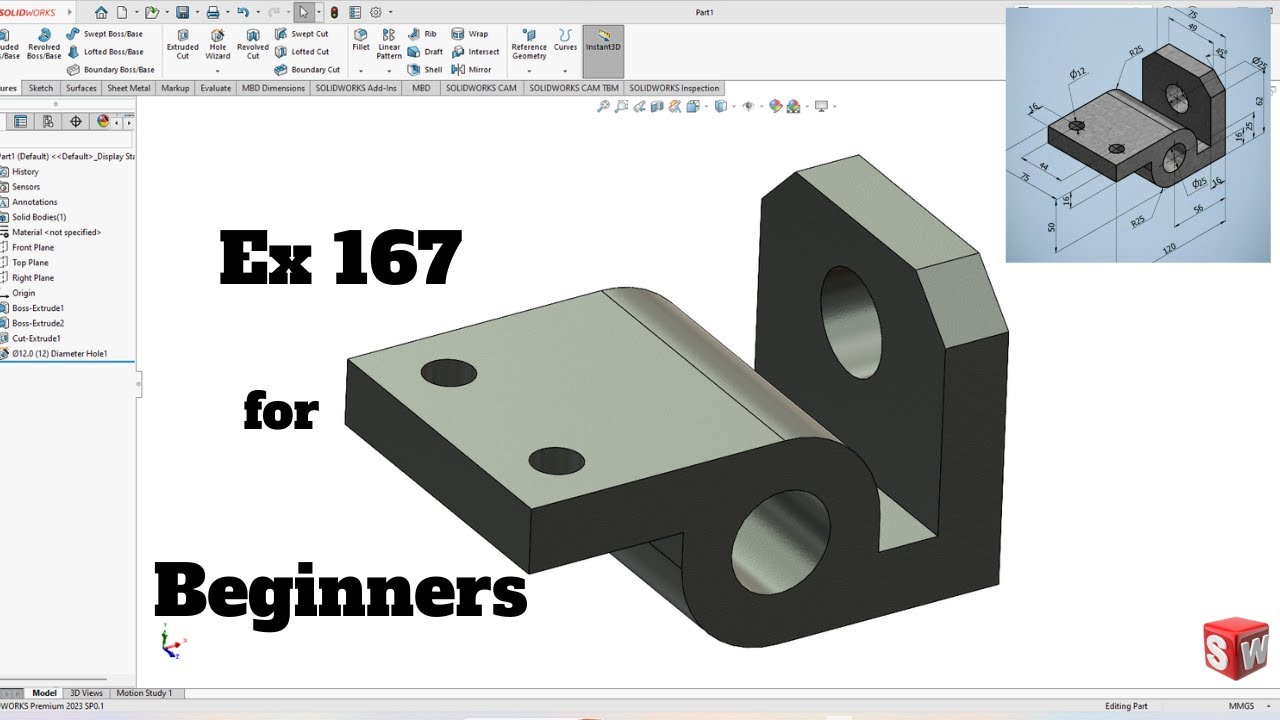Expand the Linear Pattern dropdown arrow

pyautogui.click(x=389, y=71)
